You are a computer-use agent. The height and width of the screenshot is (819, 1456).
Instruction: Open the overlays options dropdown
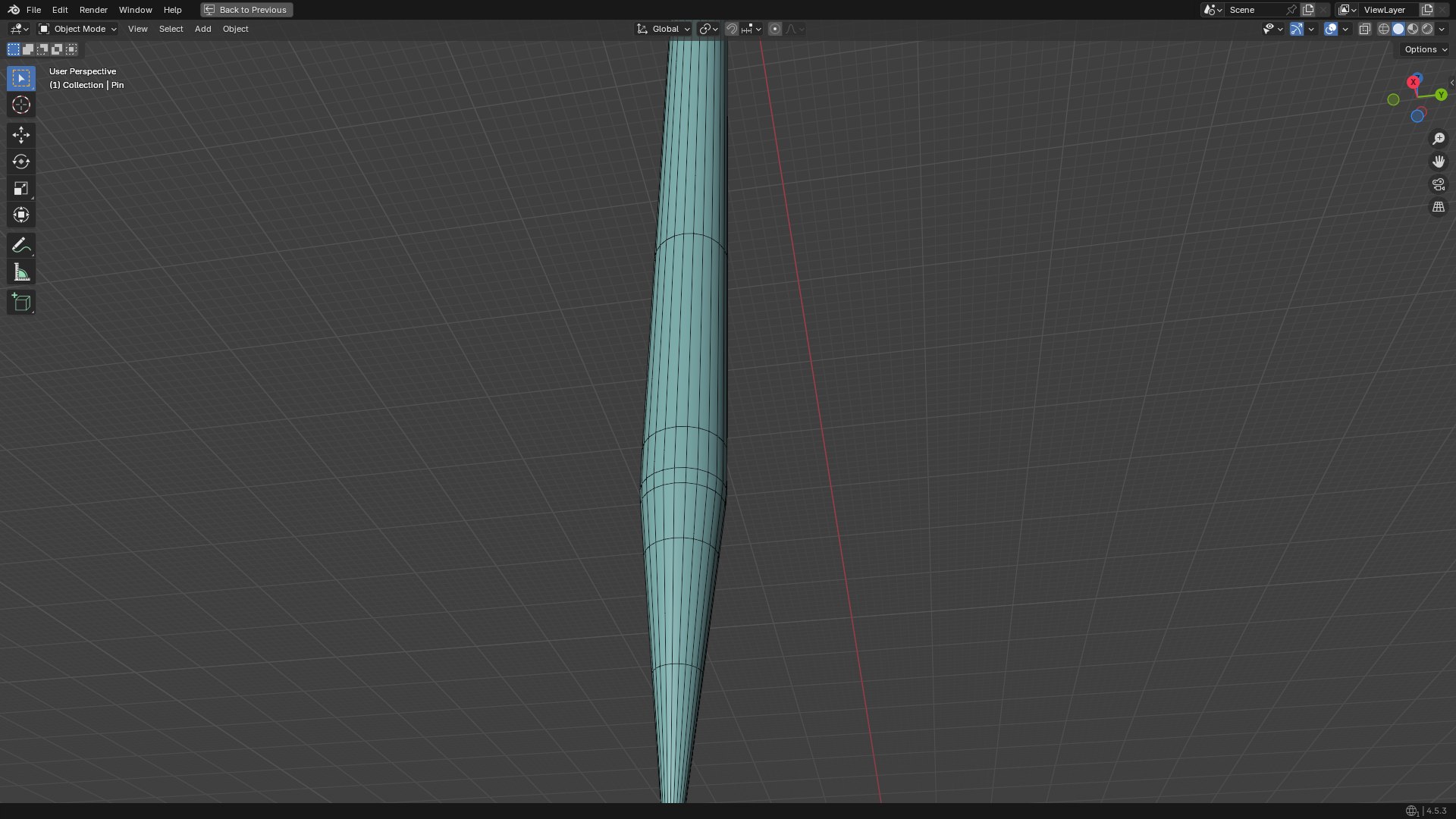1345,29
